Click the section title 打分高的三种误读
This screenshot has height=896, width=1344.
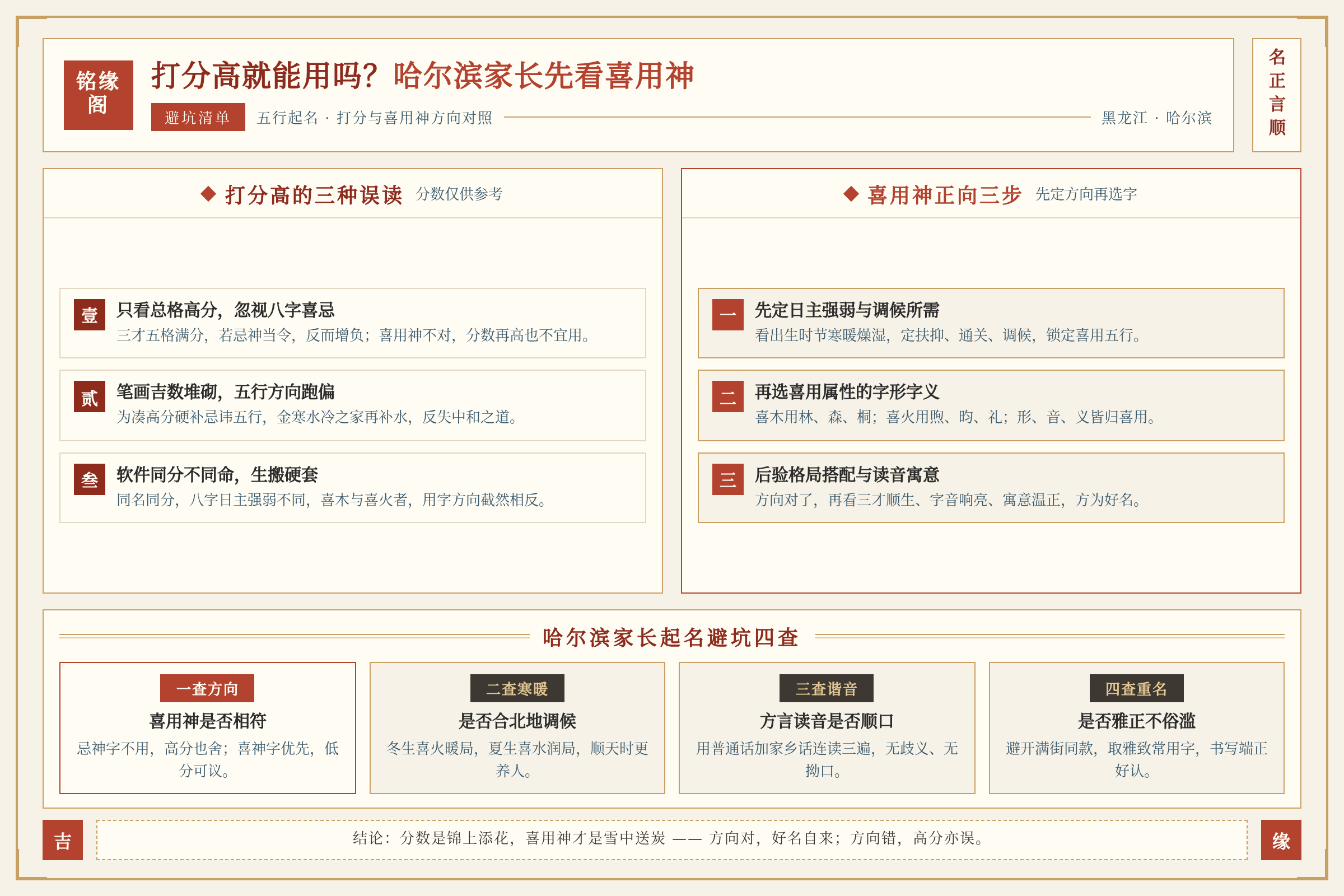[314, 195]
